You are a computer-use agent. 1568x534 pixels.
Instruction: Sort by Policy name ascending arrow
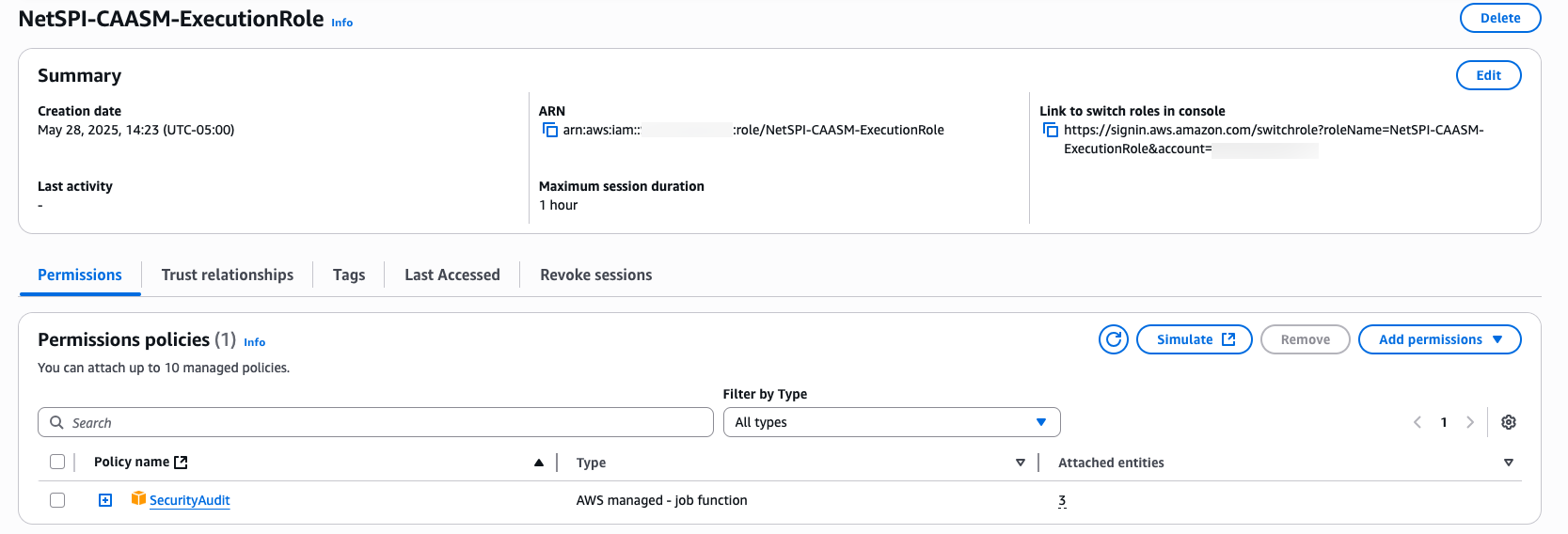click(x=539, y=463)
